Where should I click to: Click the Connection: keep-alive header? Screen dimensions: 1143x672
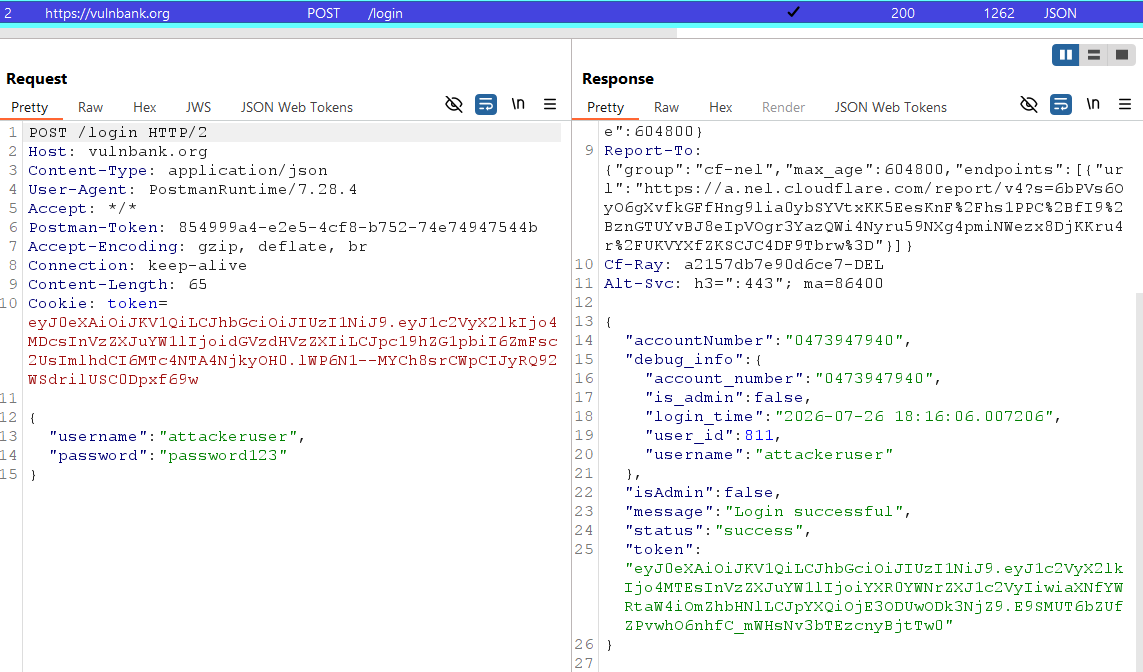[x=138, y=265]
